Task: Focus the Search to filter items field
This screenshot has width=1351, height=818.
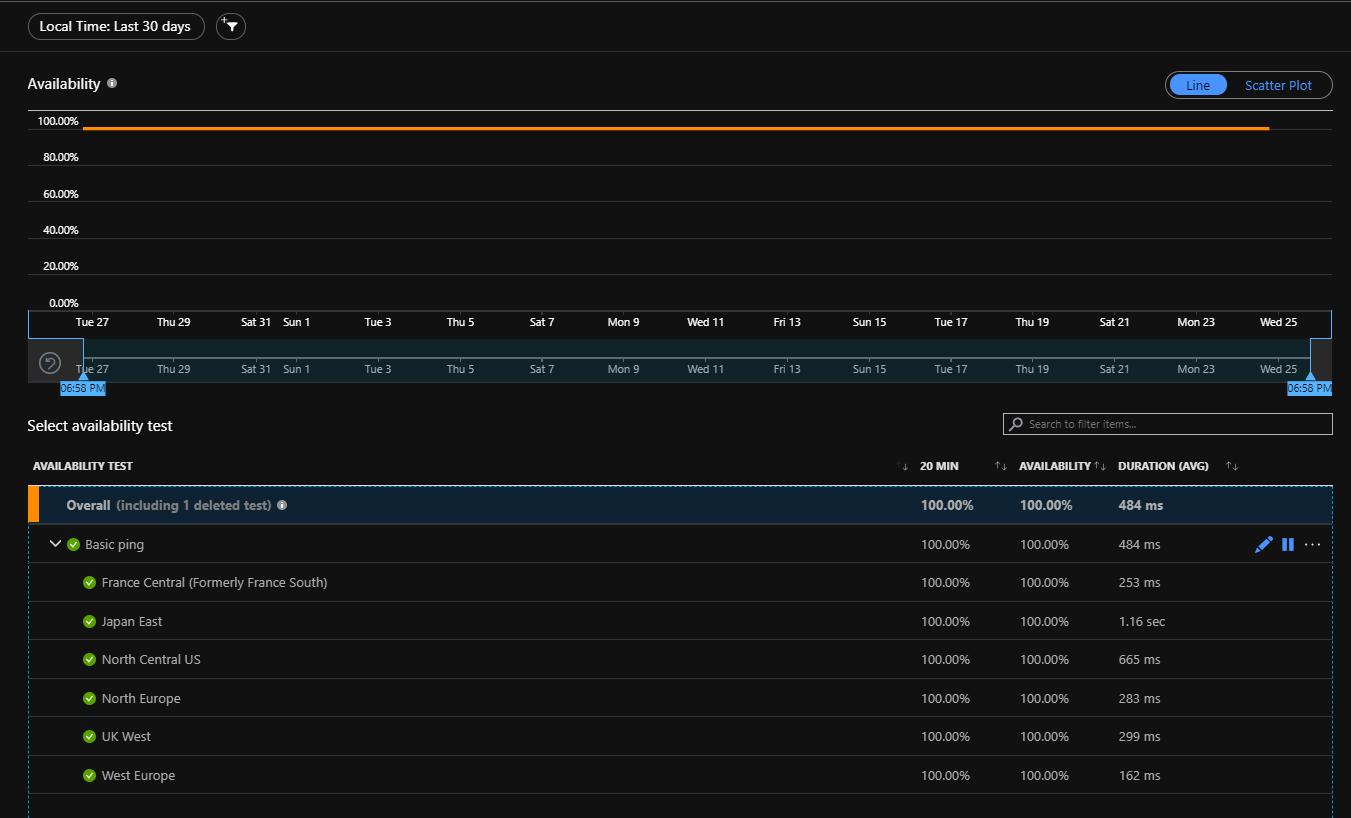Action: (1168, 424)
